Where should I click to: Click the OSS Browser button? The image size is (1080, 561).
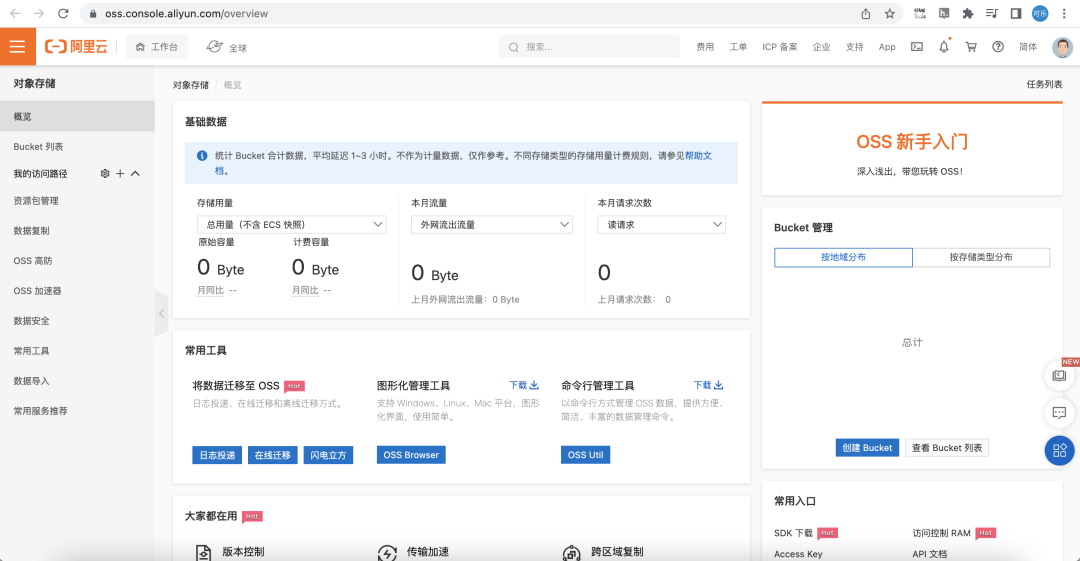point(411,455)
